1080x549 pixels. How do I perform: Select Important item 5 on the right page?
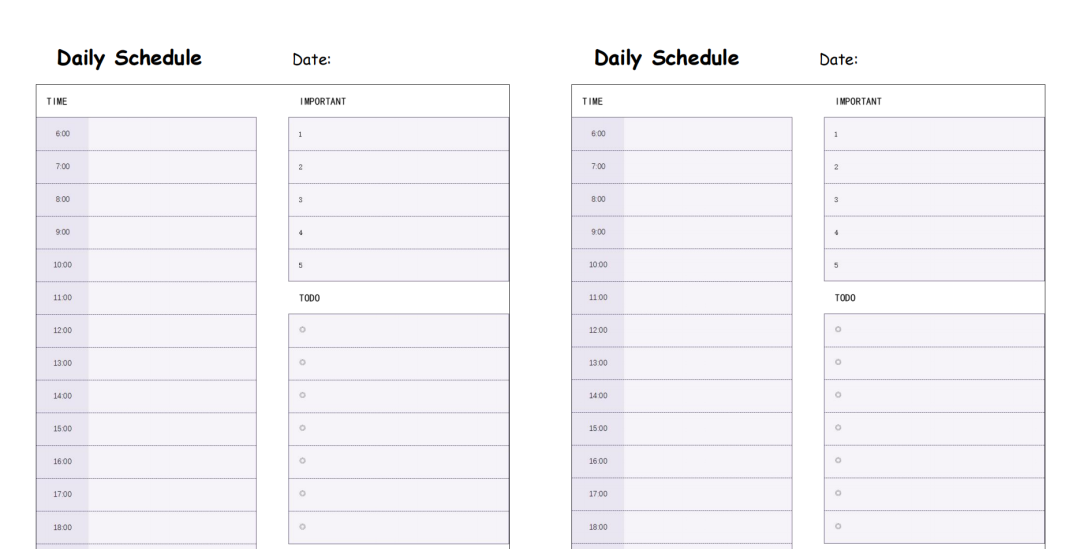click(x=934, y=265)
